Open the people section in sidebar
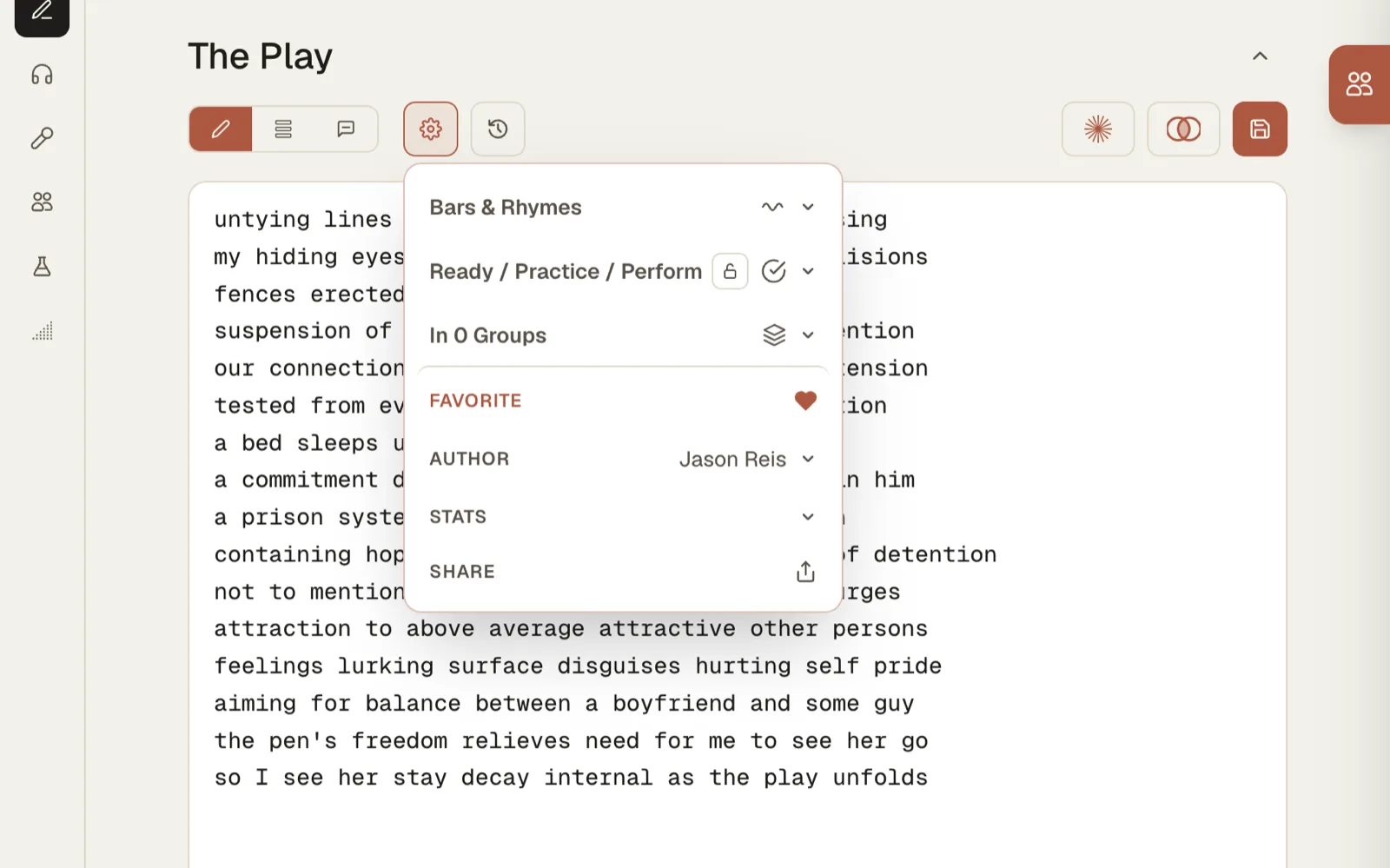Viewport: 1390px width, 868px height. (42, 202)
